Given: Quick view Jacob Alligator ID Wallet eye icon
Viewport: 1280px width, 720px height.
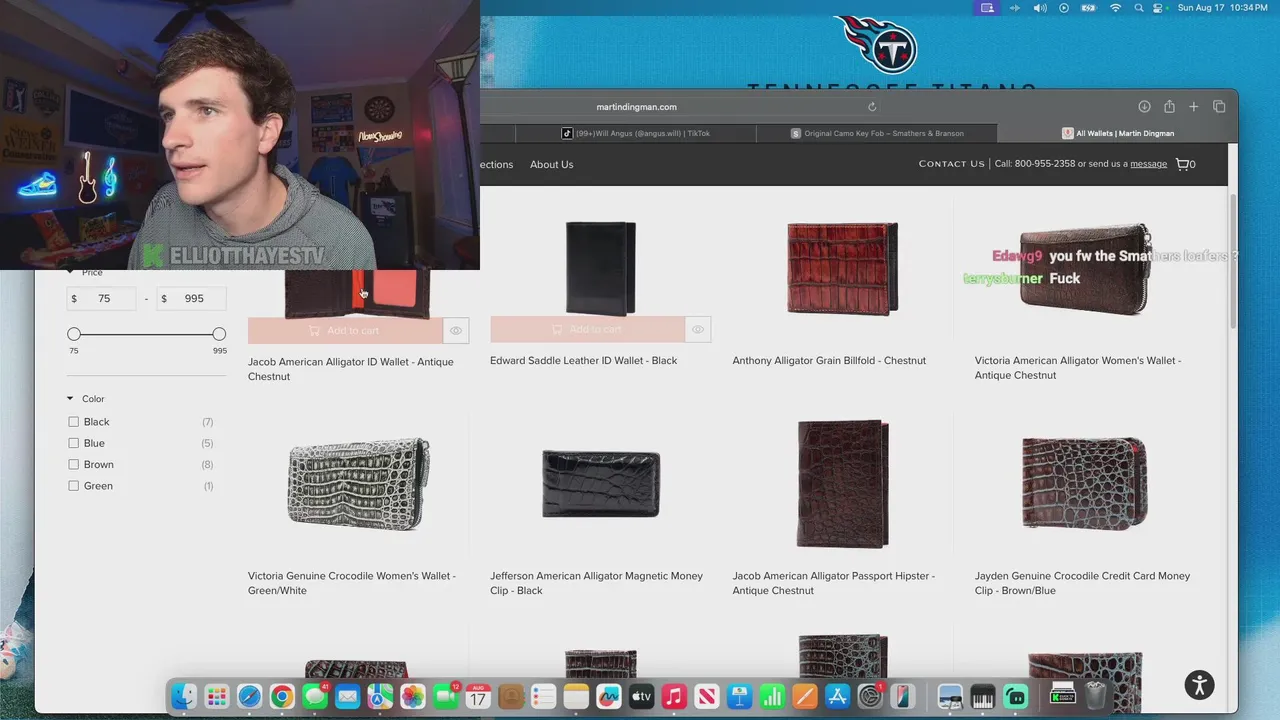Looking at the screenshot, I should click(456, 331).
